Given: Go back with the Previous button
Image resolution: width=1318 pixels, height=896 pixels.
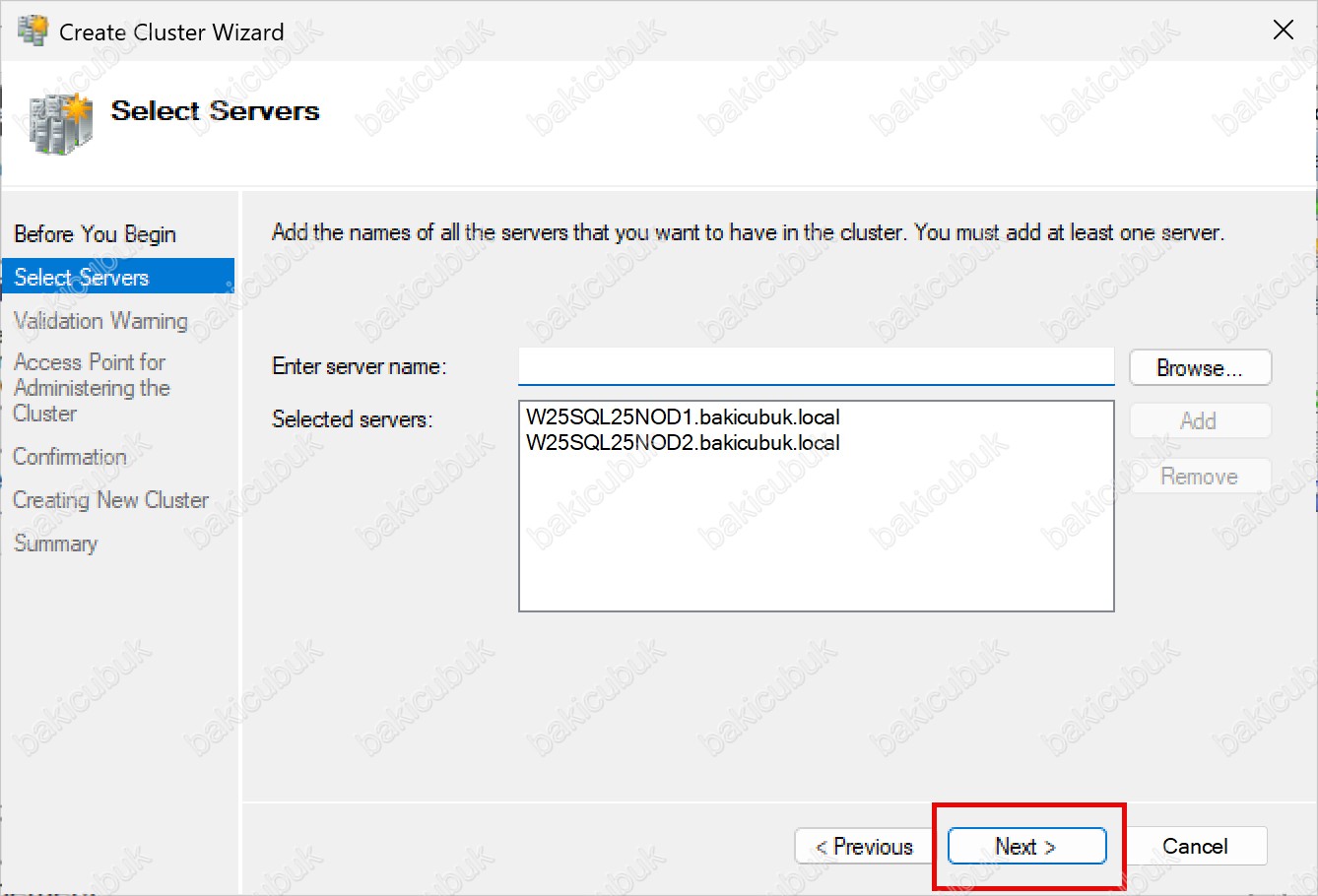Looking at the screenshot, I should coord(864,847).
